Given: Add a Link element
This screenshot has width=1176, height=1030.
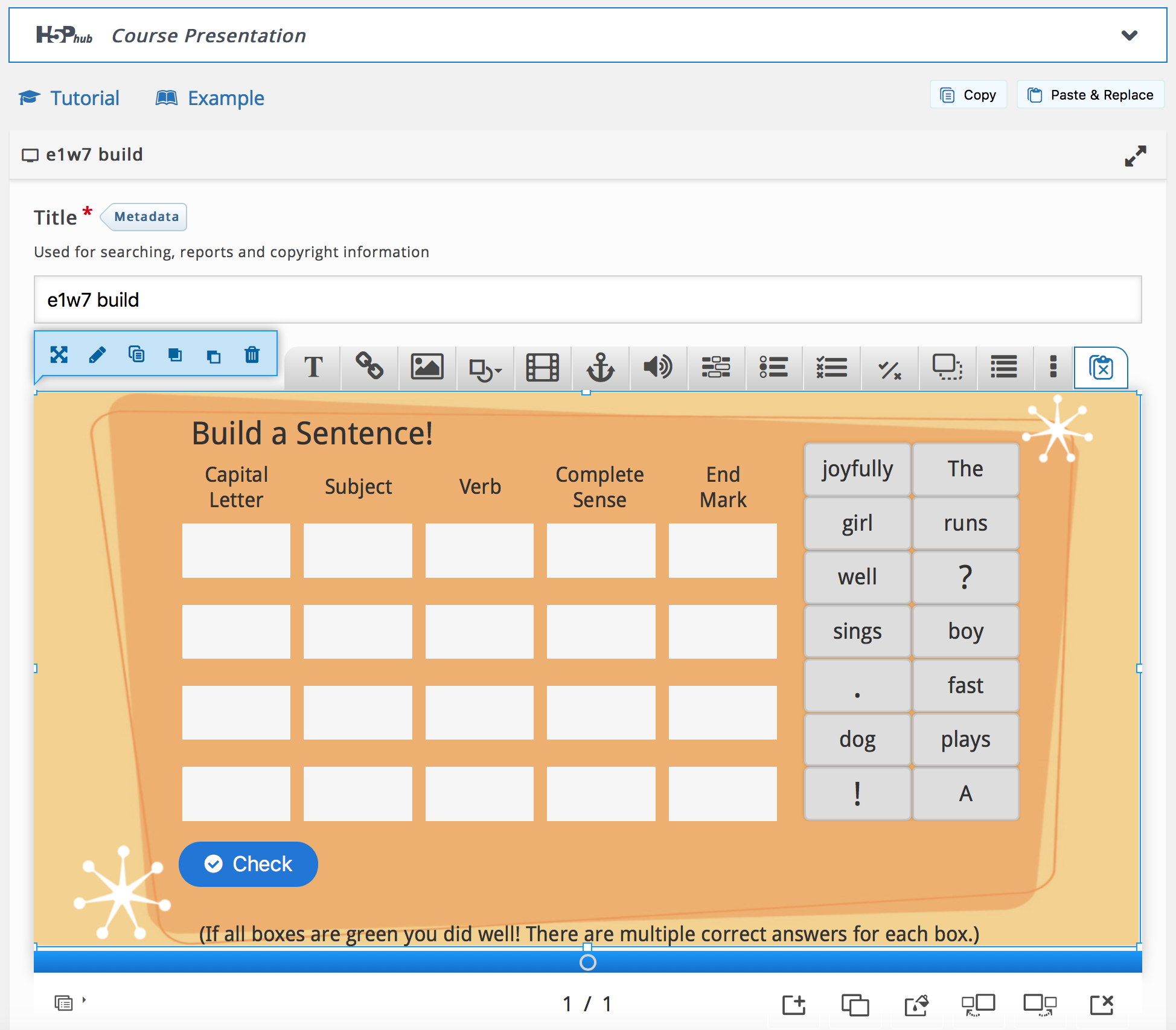Looking at the screenshot, I should pyautogui.click(x=369, y=367).
